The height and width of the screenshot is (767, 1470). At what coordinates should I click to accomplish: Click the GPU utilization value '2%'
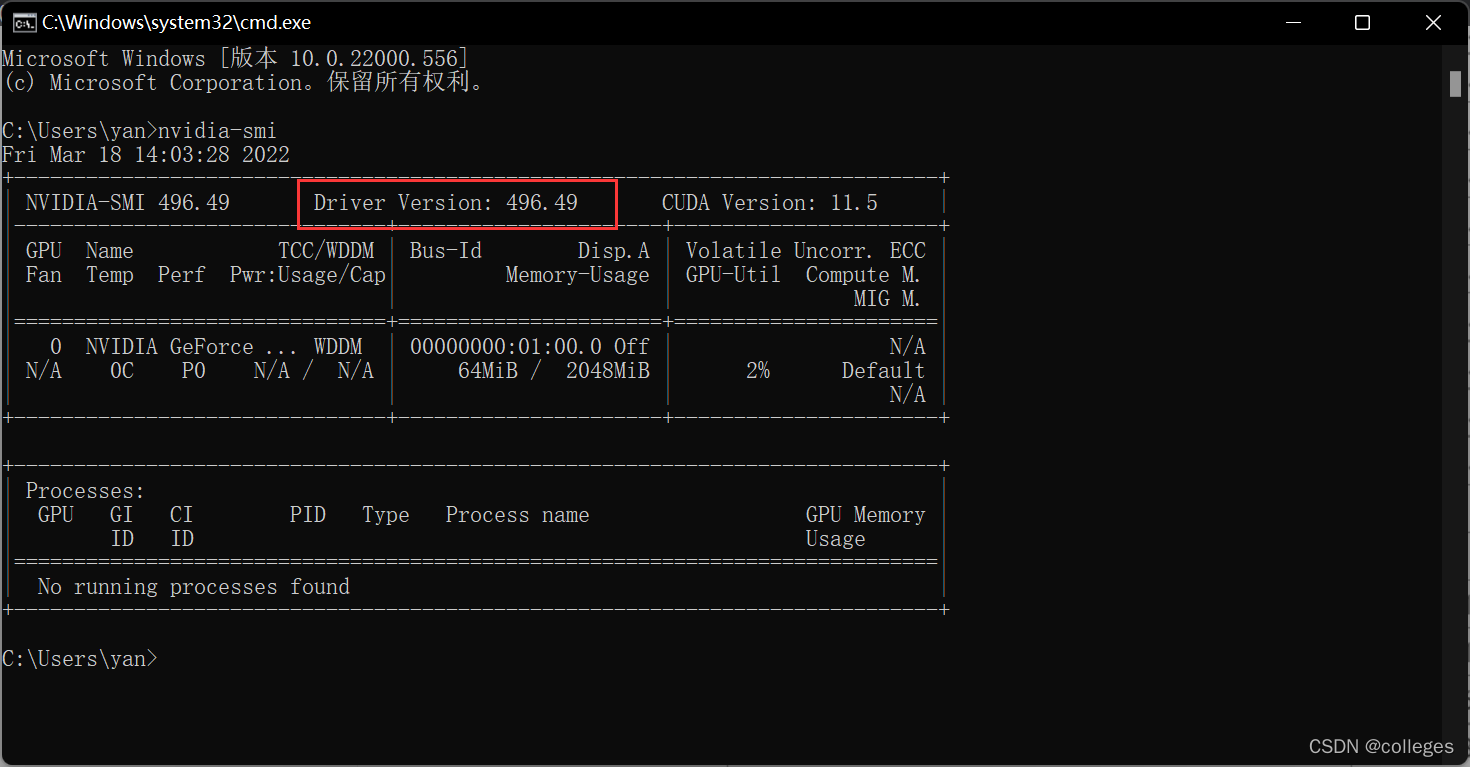tap(758, 371)
